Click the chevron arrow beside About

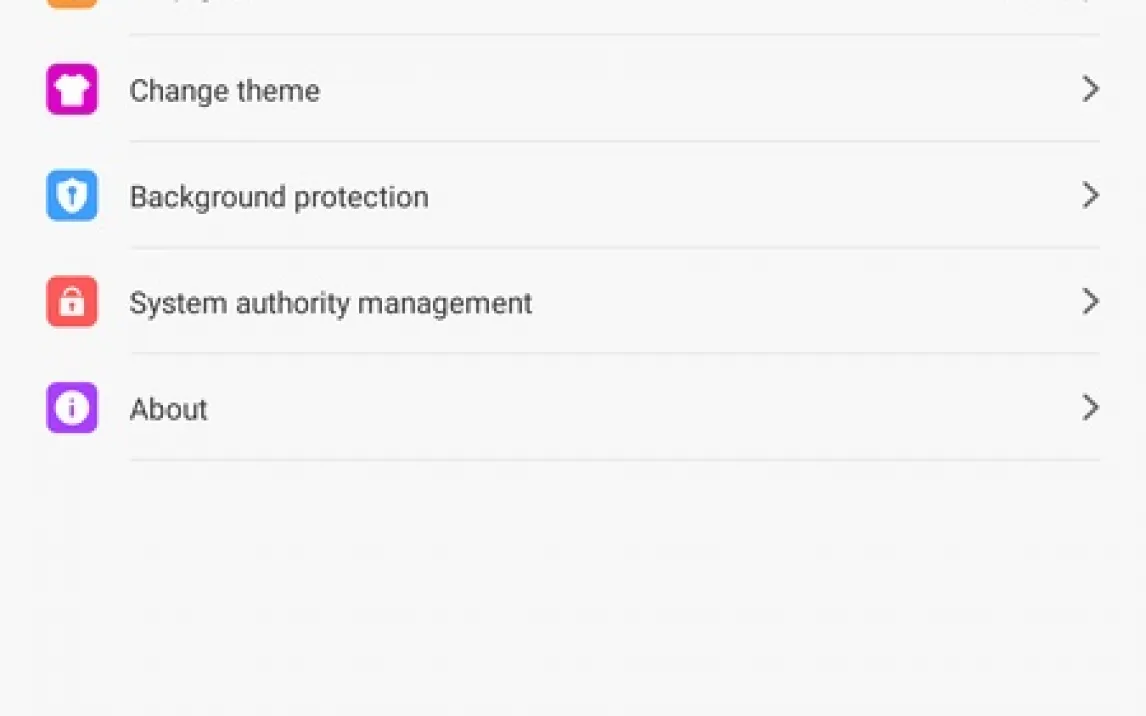click(x=1090, y=408)
